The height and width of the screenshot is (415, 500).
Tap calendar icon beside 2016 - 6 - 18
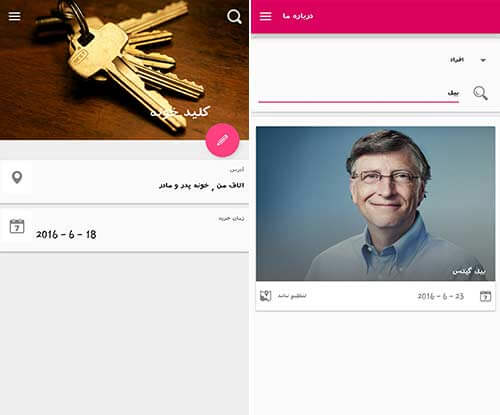(x=17, y=226)
